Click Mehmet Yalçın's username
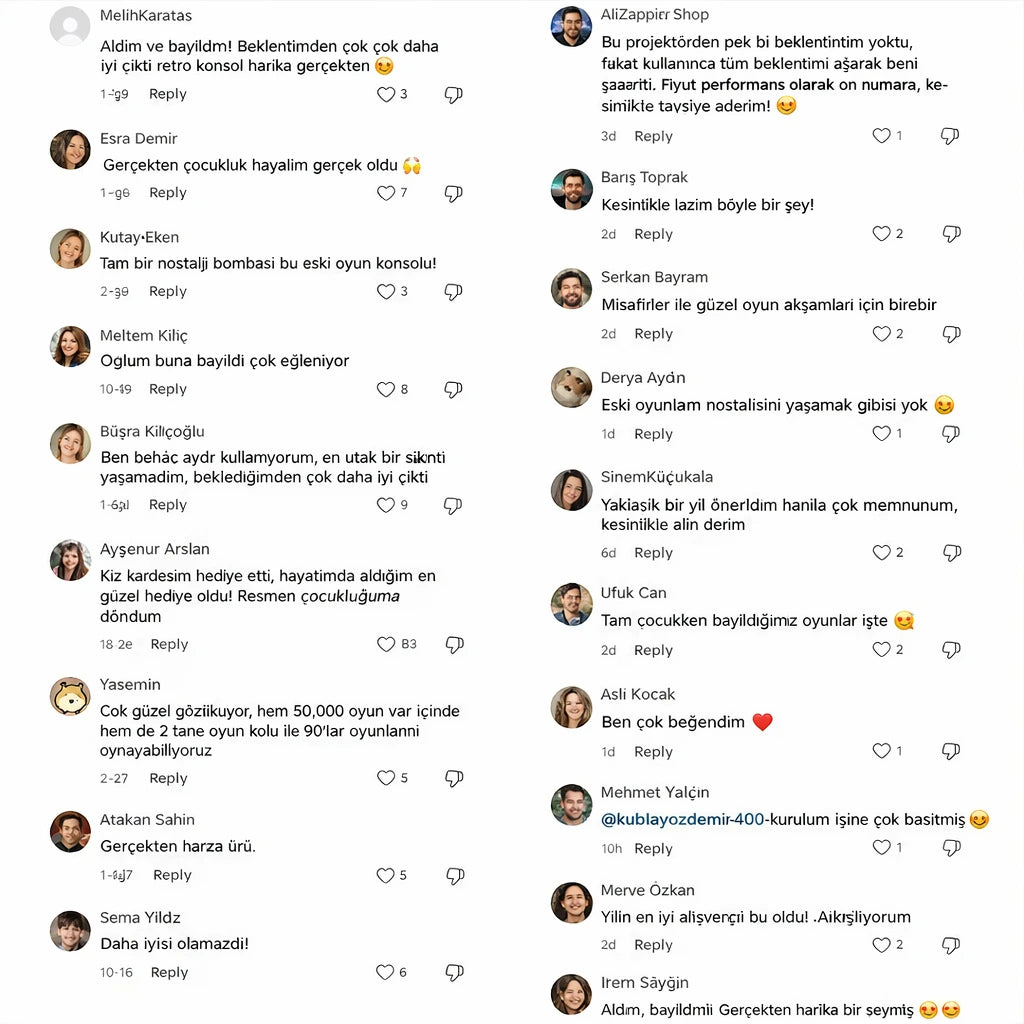Viewport: 1024px width, 1024px height. click(655, 793)
